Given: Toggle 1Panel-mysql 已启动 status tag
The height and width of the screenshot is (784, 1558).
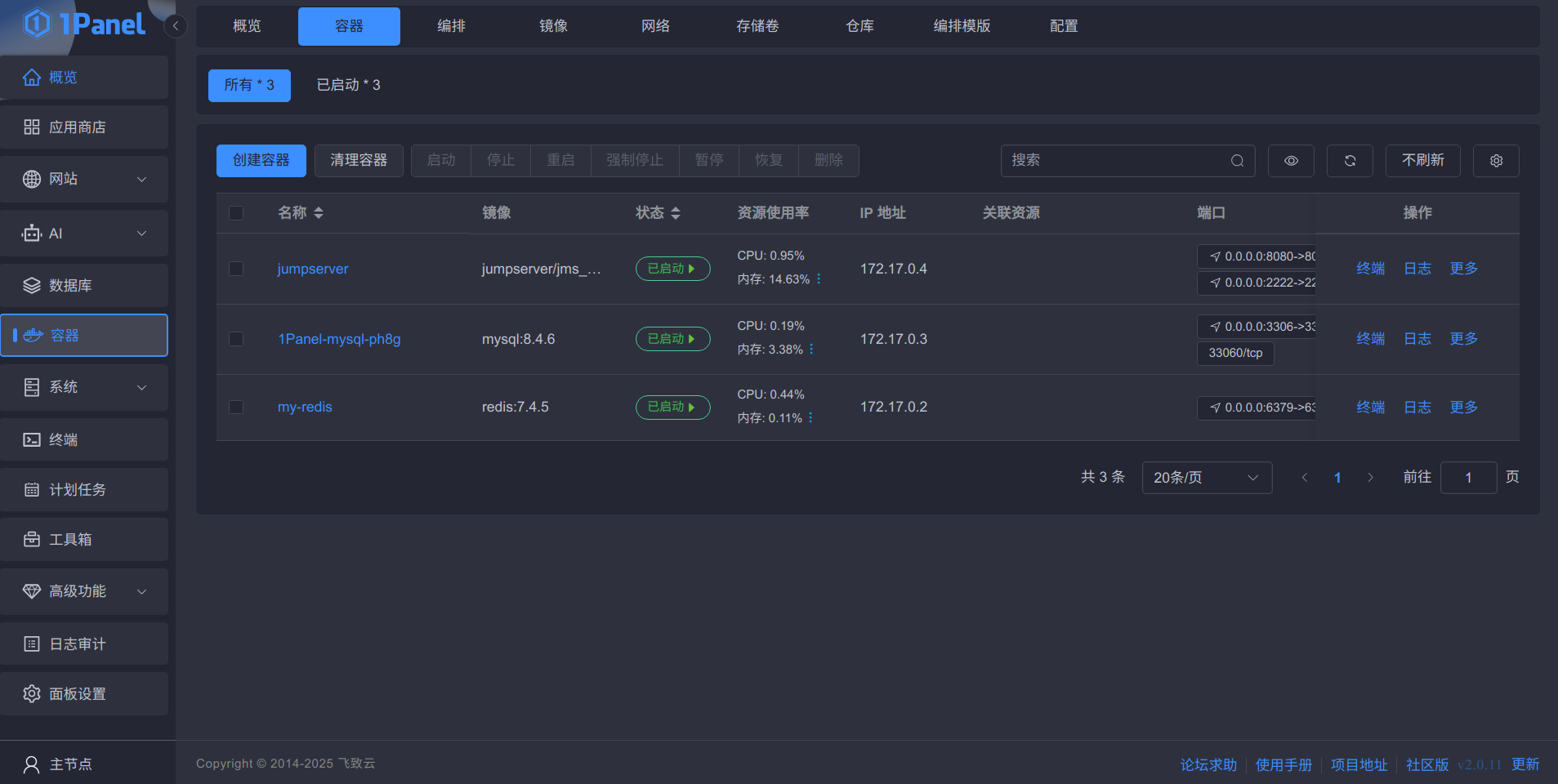Looking at the screenshot, I should tap(672, 339).
